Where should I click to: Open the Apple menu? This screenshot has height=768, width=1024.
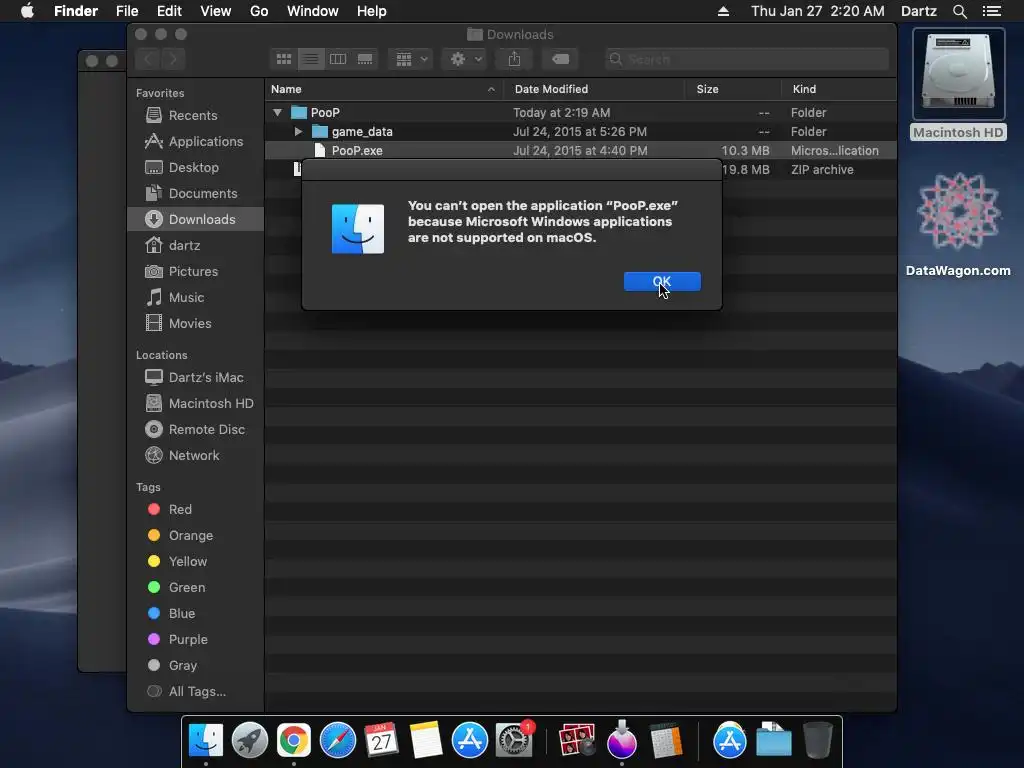click(27, 11)
